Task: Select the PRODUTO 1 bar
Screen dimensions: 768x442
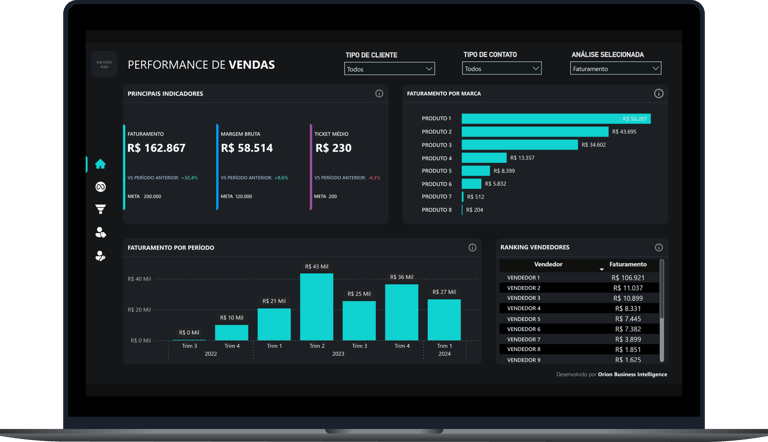Action: pyautogui.click(x=556, y=119)
